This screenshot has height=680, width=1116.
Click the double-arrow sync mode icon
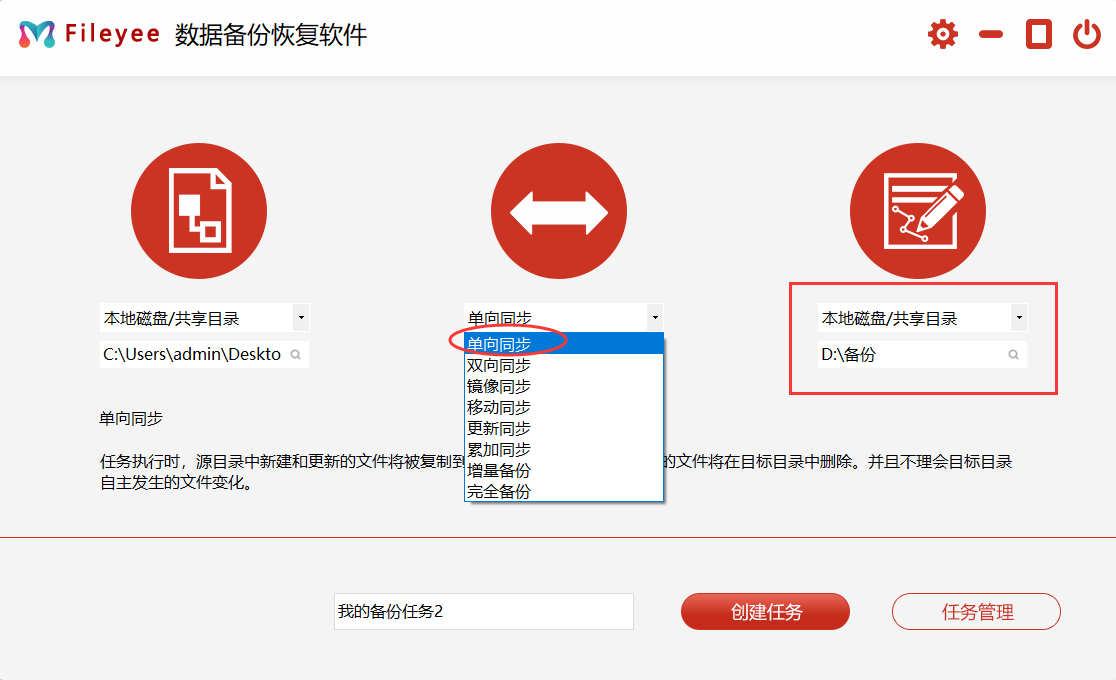559,211
